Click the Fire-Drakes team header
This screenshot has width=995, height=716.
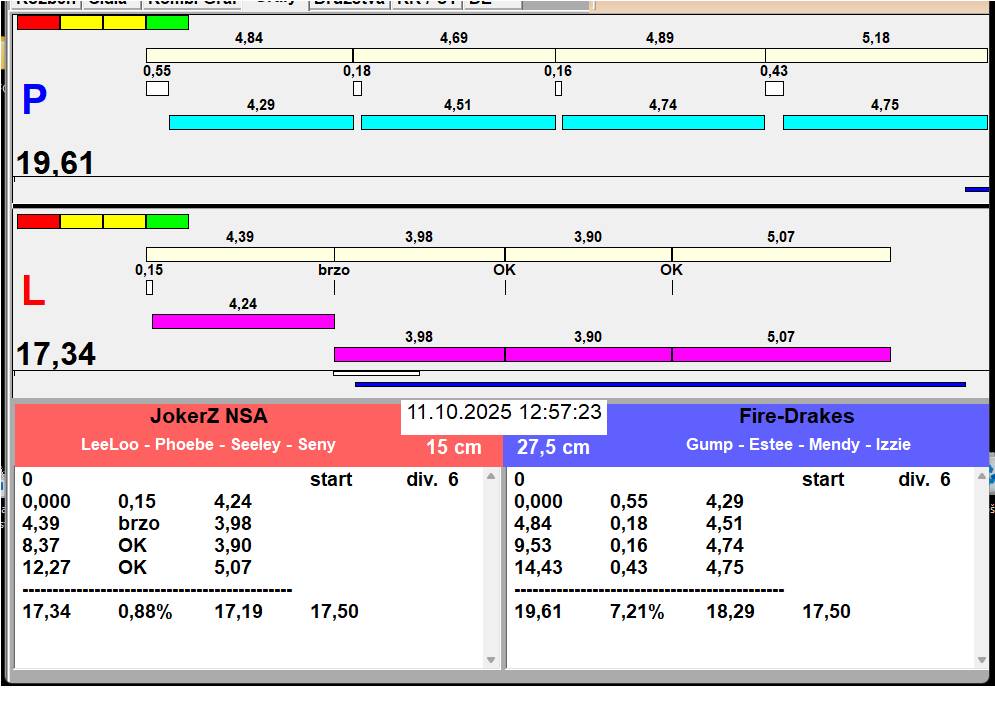797,417
